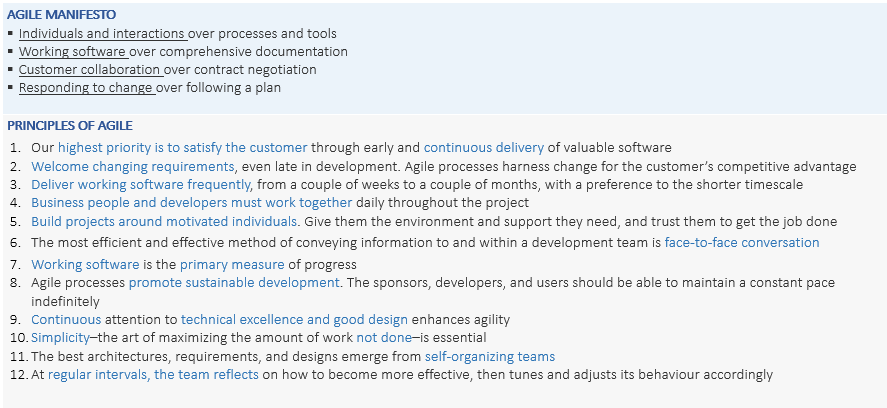Image resolution: width=887 pixels, height=408 pixels.
Task: Click the PRINCIPLES OF AGILE heading
Action: click(70, 126)
